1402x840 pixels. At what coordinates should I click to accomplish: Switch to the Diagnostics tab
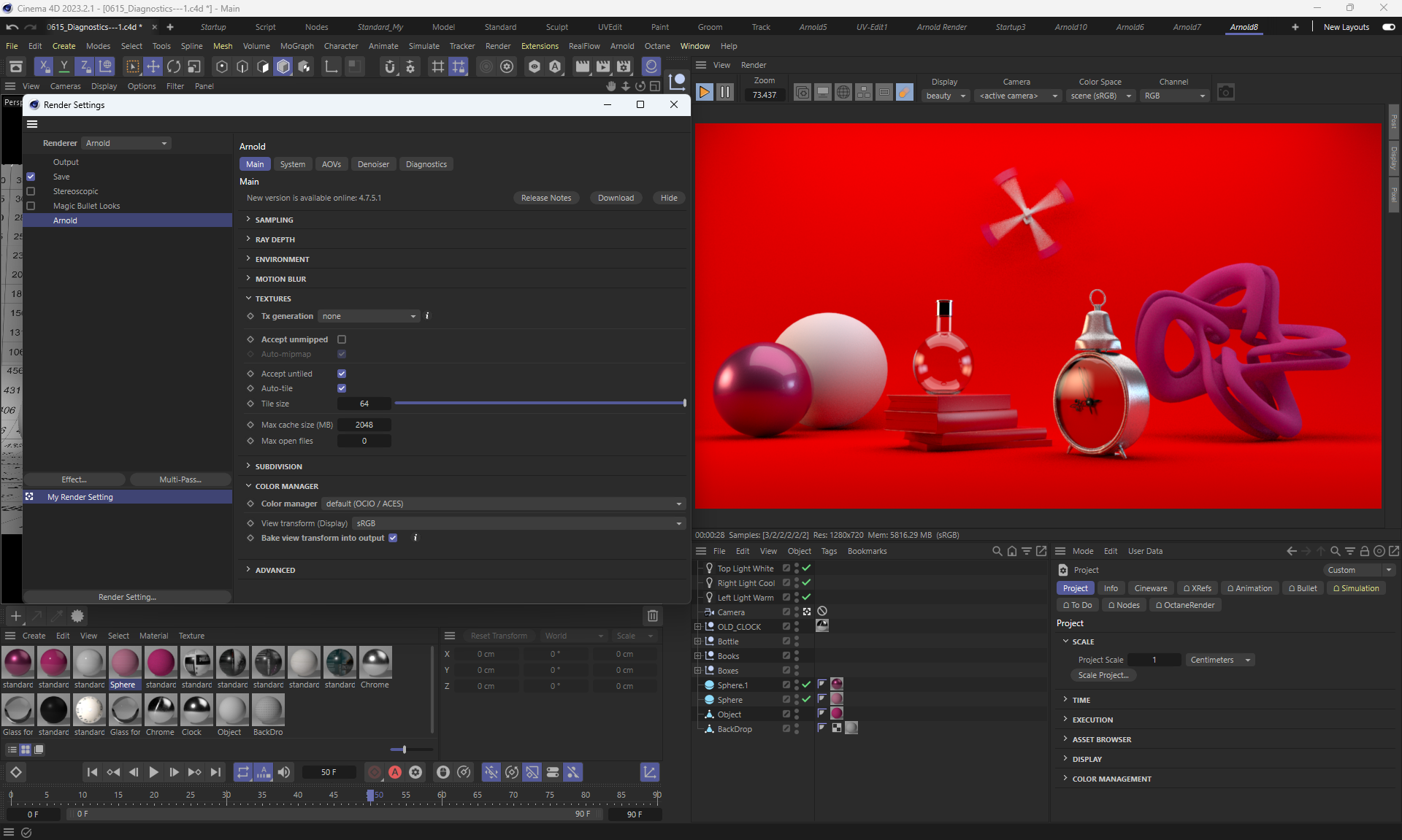point(426,164)
